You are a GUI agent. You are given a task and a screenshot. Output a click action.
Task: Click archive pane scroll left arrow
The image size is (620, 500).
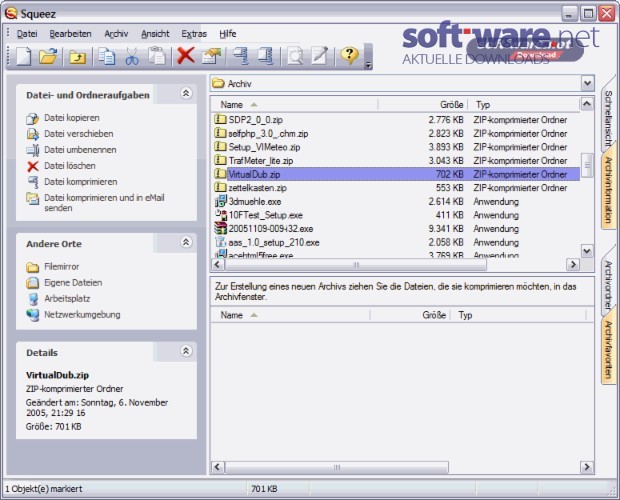click(217, 467)
